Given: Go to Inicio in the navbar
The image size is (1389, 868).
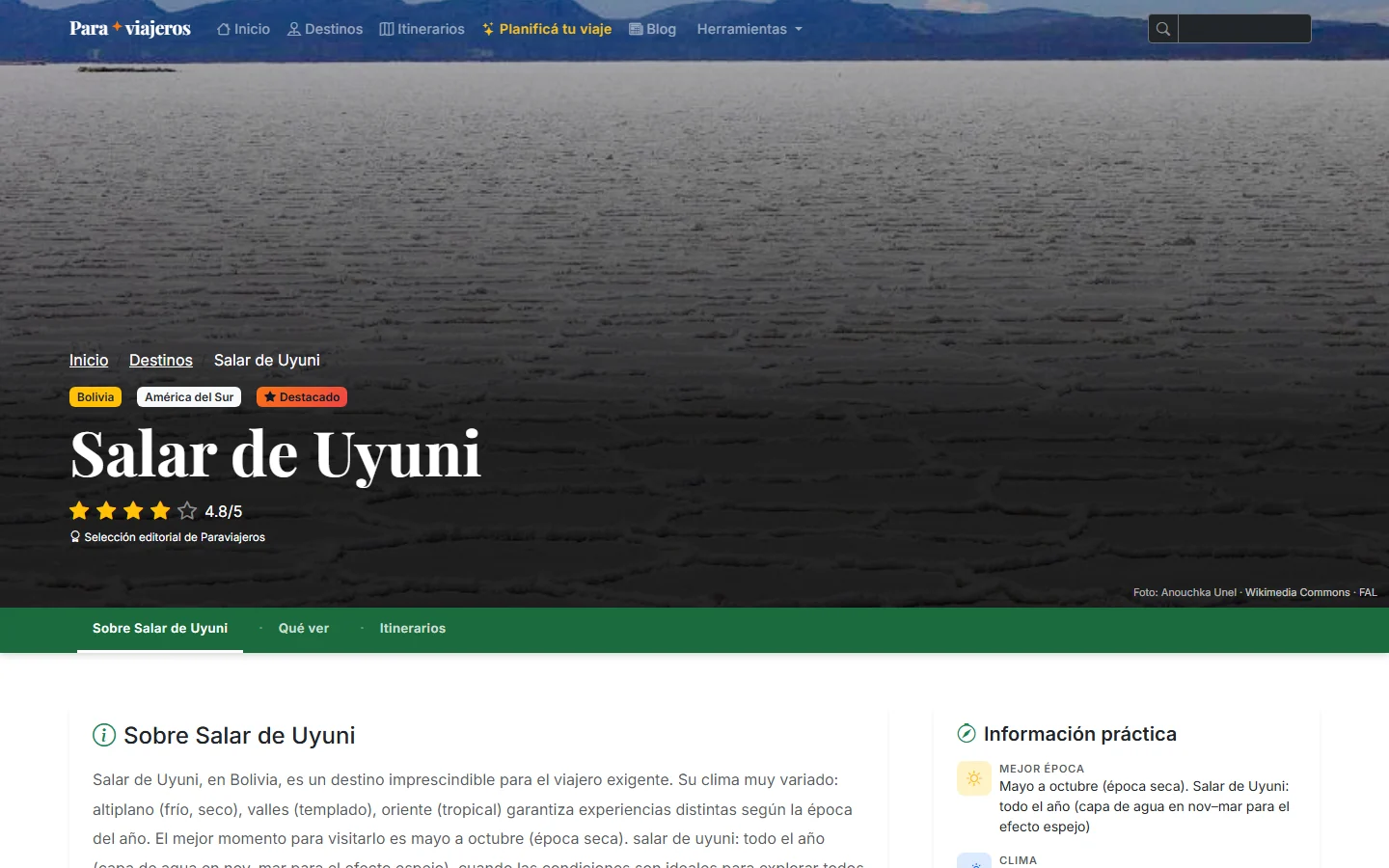Looking at the screenshot, I should [243, 29].
